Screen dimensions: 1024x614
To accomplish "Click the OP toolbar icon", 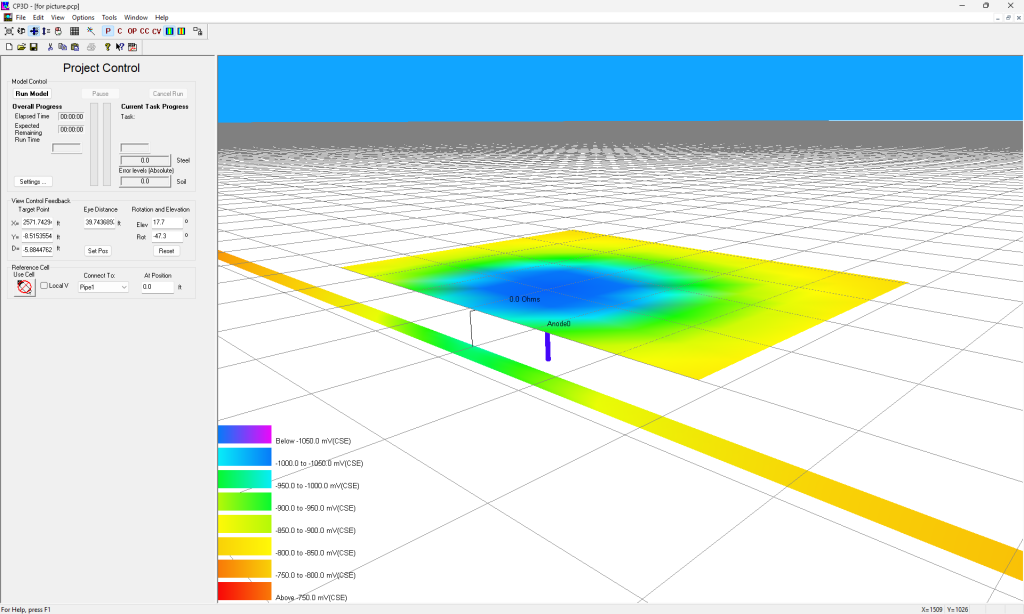I will [x=132, y=31].
